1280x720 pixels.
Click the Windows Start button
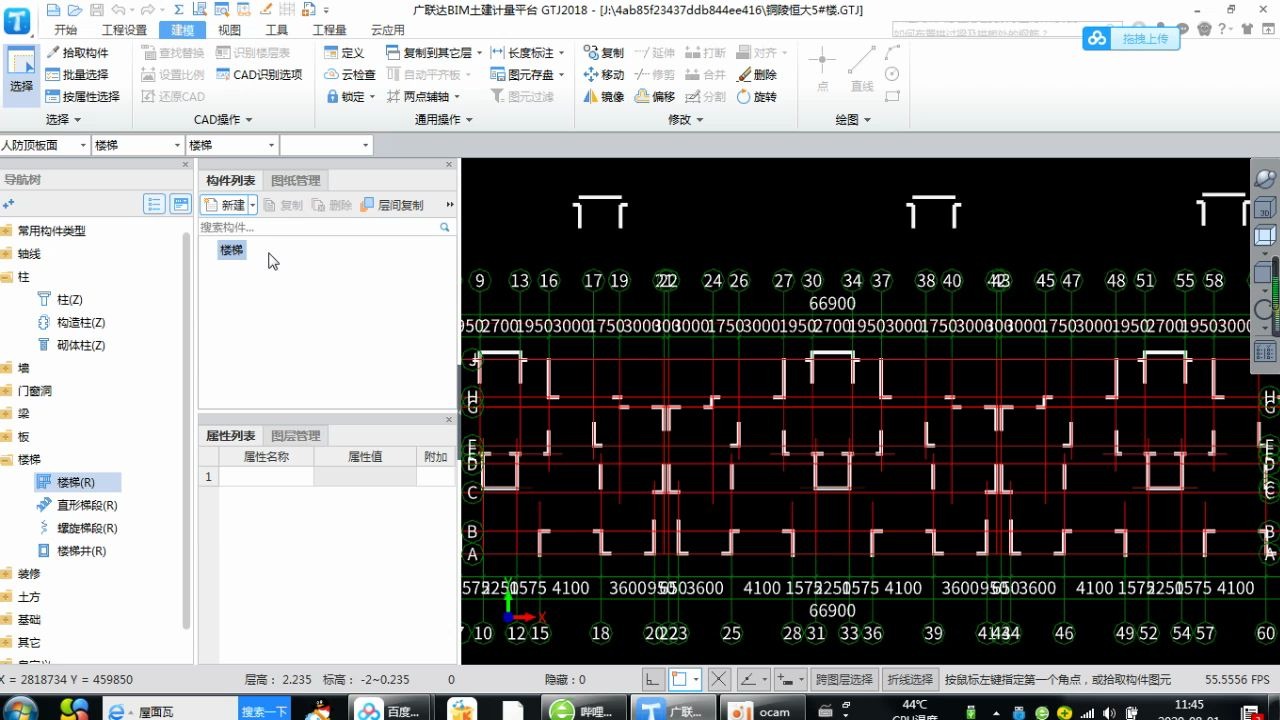pos(20,709)
